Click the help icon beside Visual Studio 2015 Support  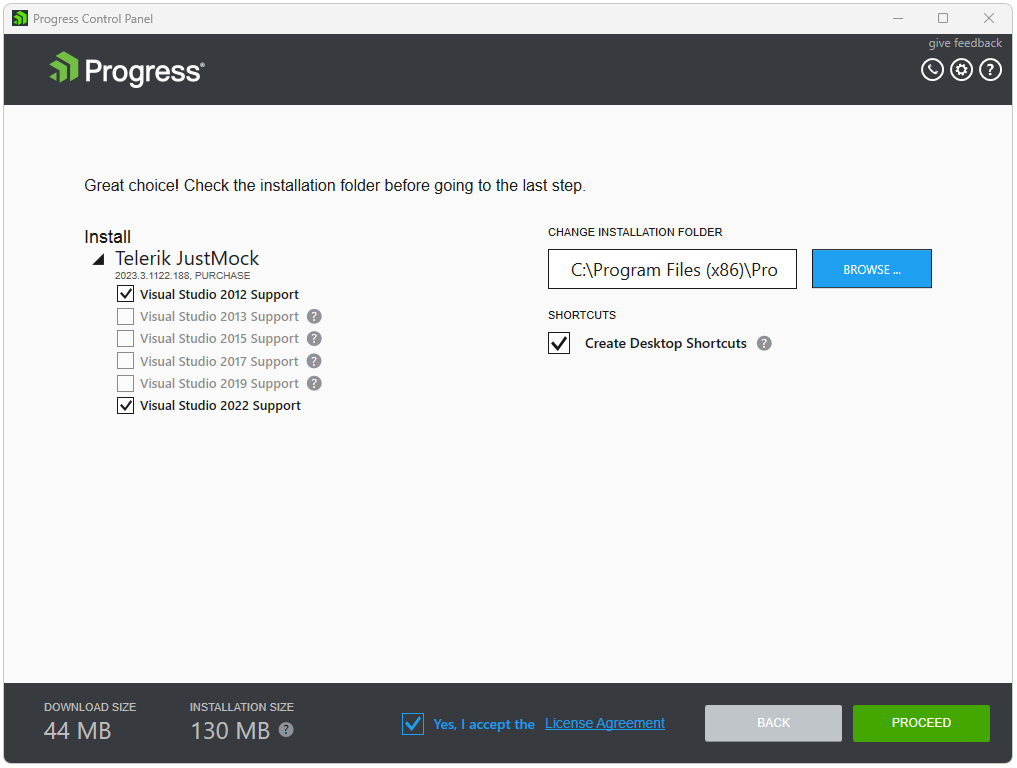coord(314,338)
